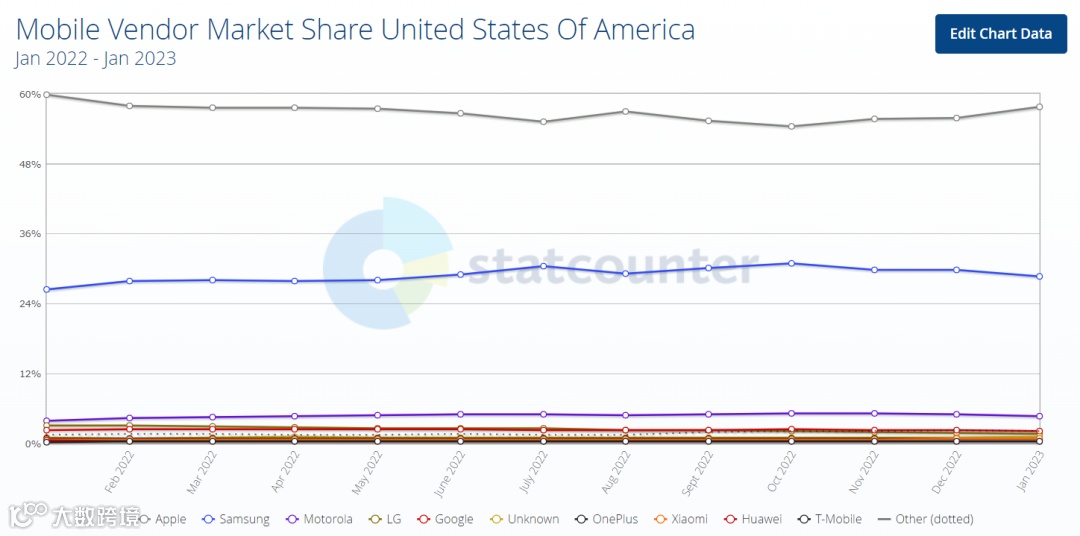Screen dimensions: 1080x536
Task: Toggle the Samsung legend entry
Action: (x=236, y=519)
